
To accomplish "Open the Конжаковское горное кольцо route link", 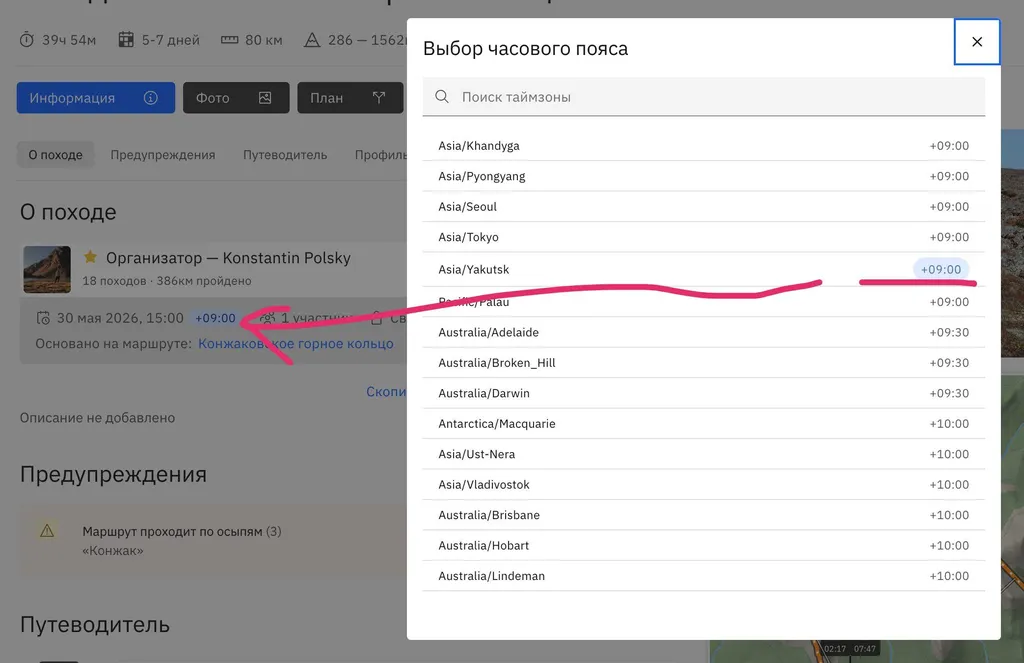I will pyautogui.click(x=296, y=344).
